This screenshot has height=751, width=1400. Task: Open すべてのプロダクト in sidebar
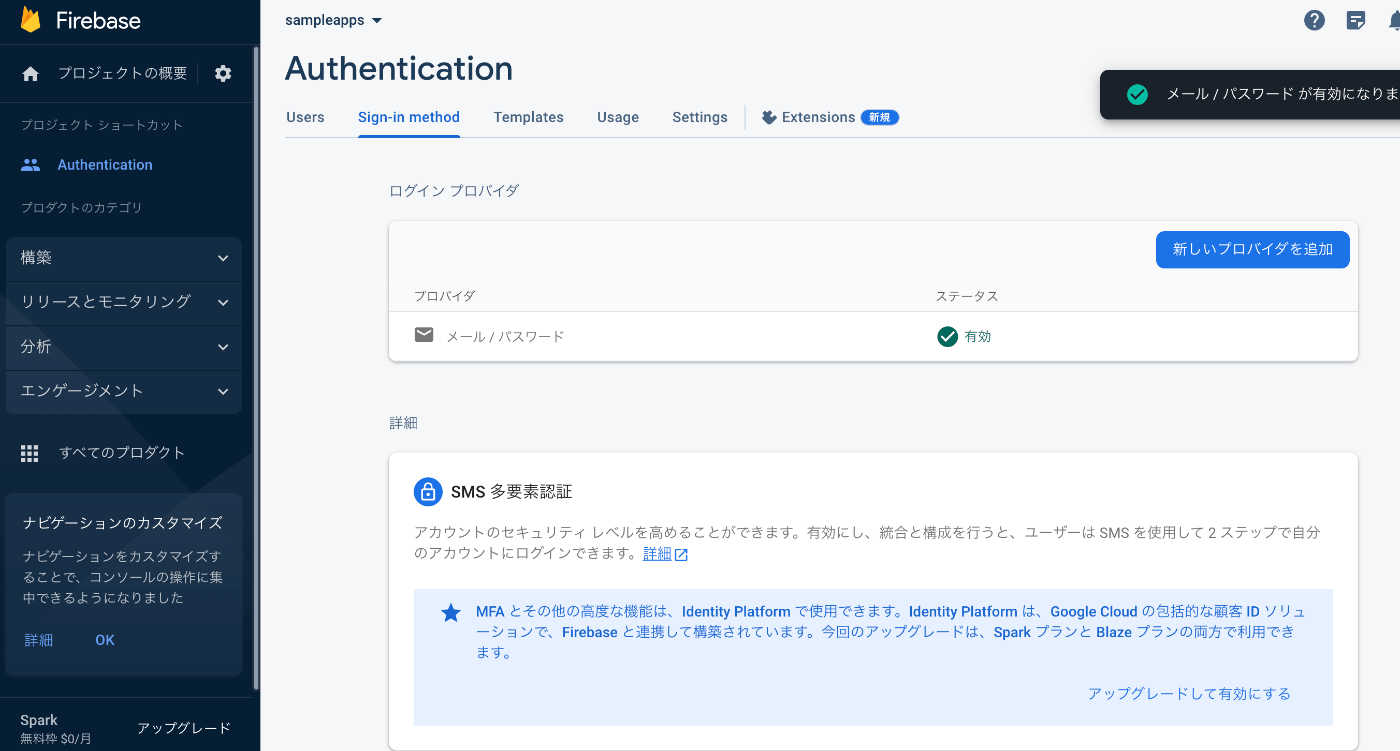(122, 453)
